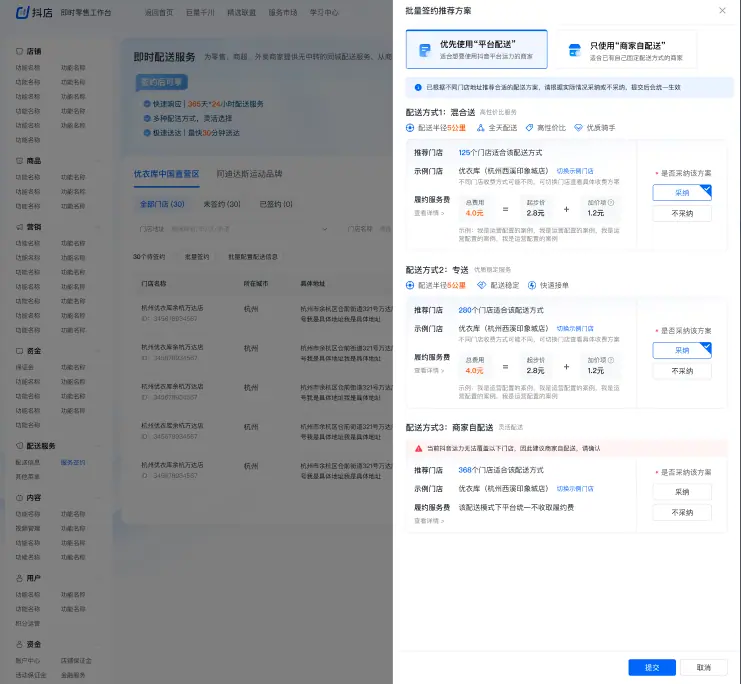741x684 pixels.
Task: Click the 内容 section icon in sidebar
Action: click(x=19, y=498)
